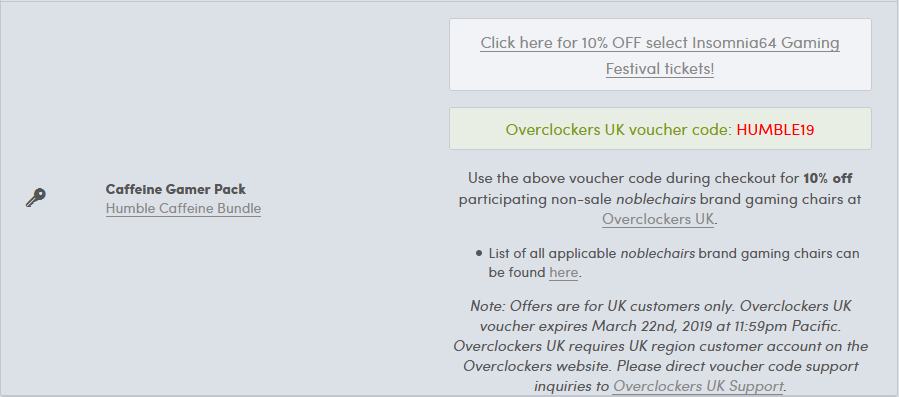Click the key icon beside Caffeine Gamer Pack

point(36,198)
